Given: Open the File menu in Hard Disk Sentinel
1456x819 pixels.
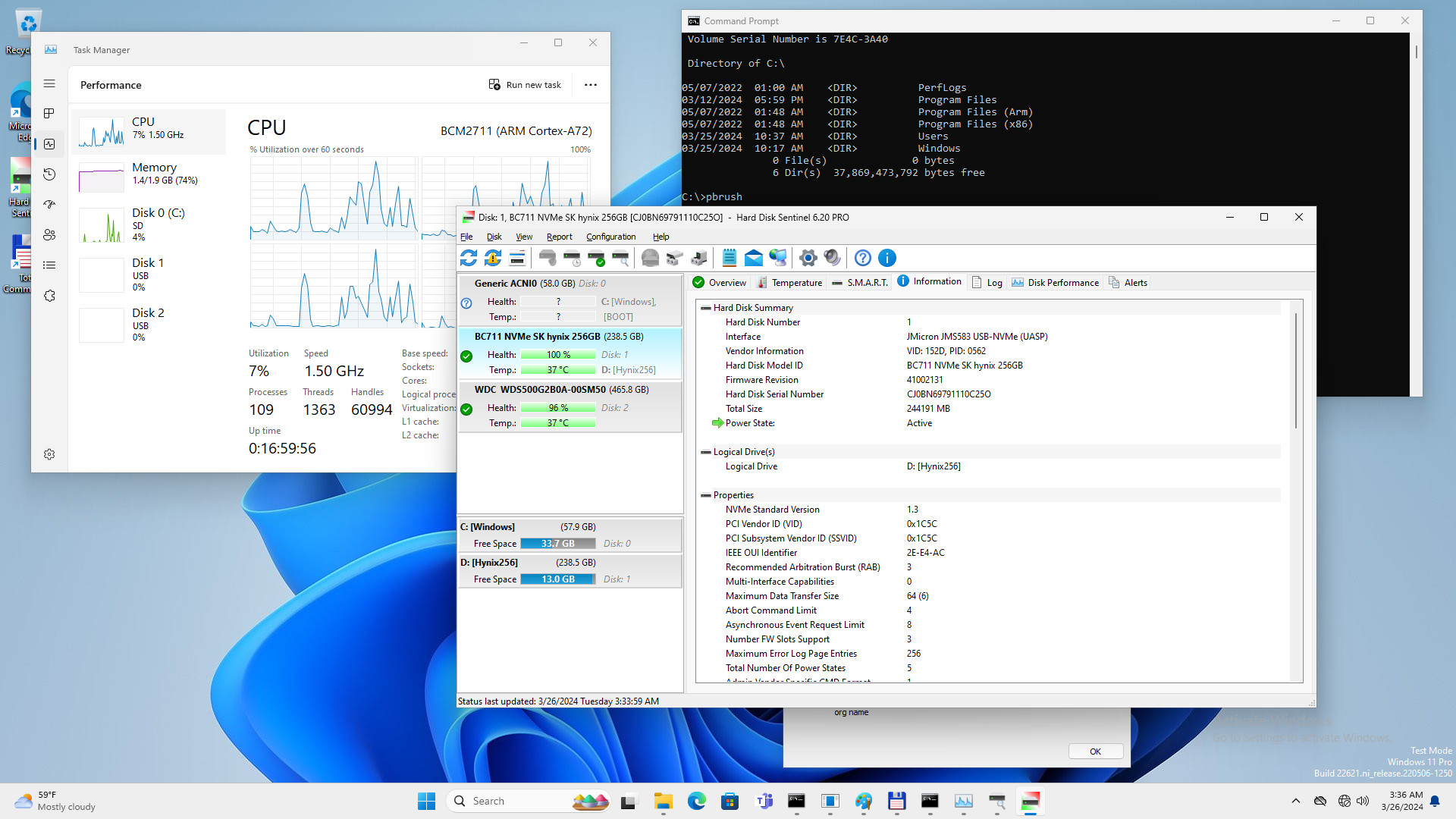Looking at the screenshot, I should (466, 237).
